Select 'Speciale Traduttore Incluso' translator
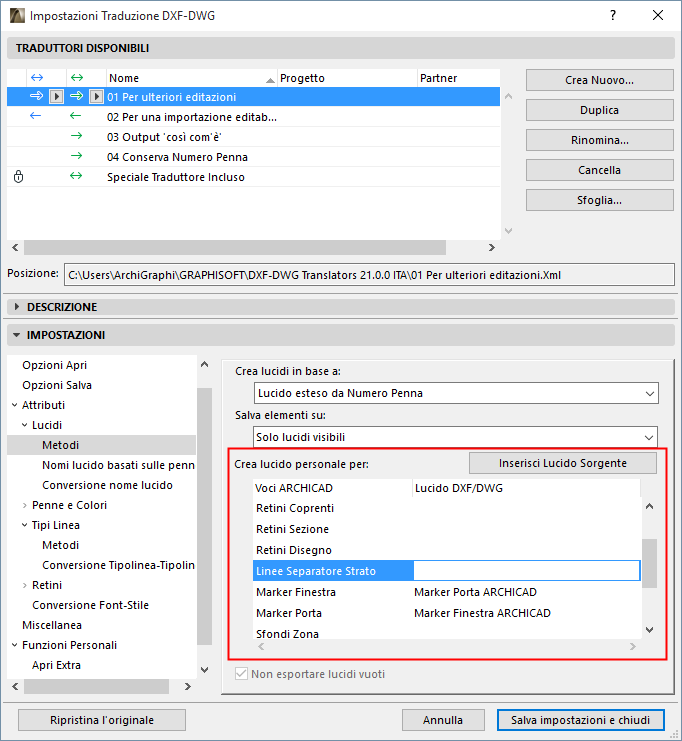682x741 pixels. (x=253, y=177)
